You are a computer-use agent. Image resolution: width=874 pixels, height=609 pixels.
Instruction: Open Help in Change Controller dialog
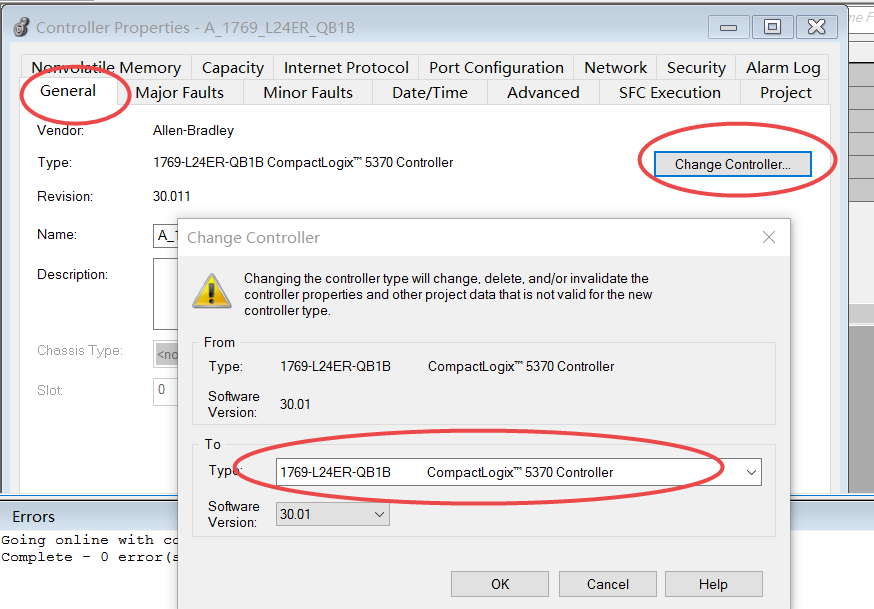[713, 584]
